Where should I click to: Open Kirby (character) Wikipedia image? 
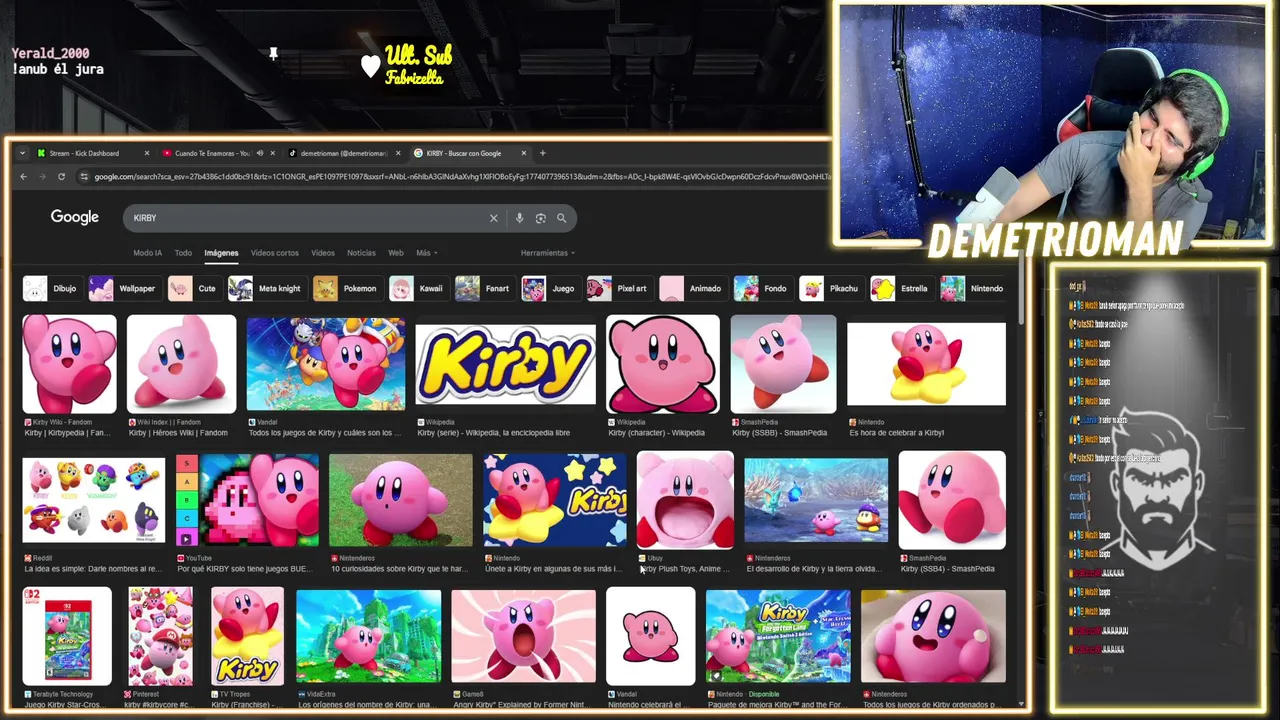point(662,364)
